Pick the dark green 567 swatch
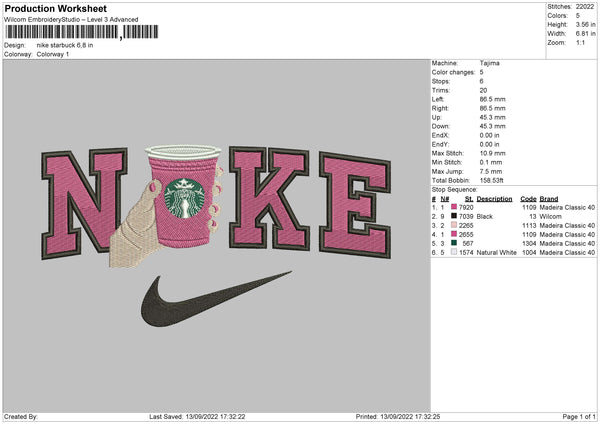The width and height of the screenshot is (600, 424). point(456,243)
